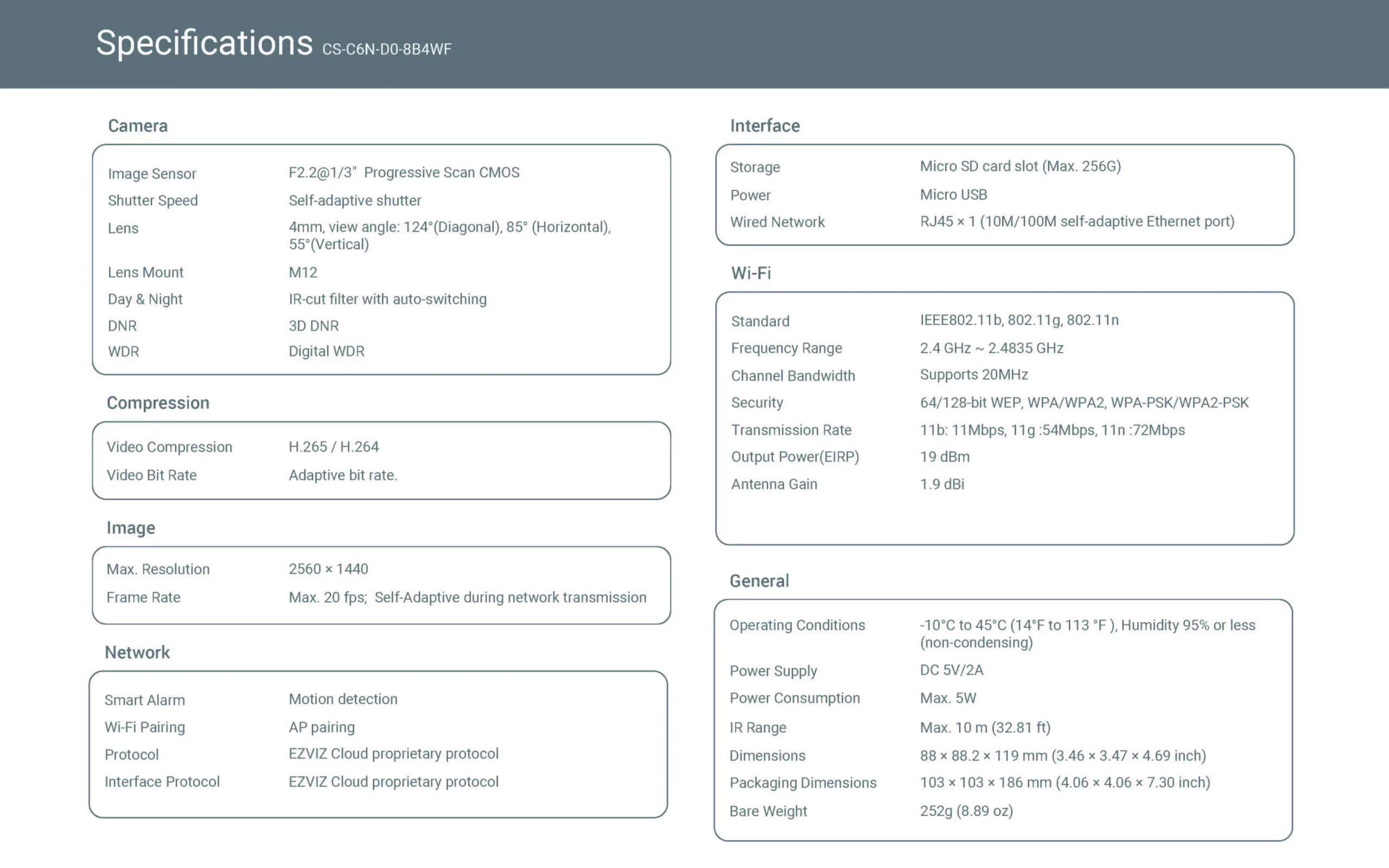The width and height of the screenshot is (1389, 868).
Task: Select the General section heading
Action: pyautogui.click(x=759, y=581)
